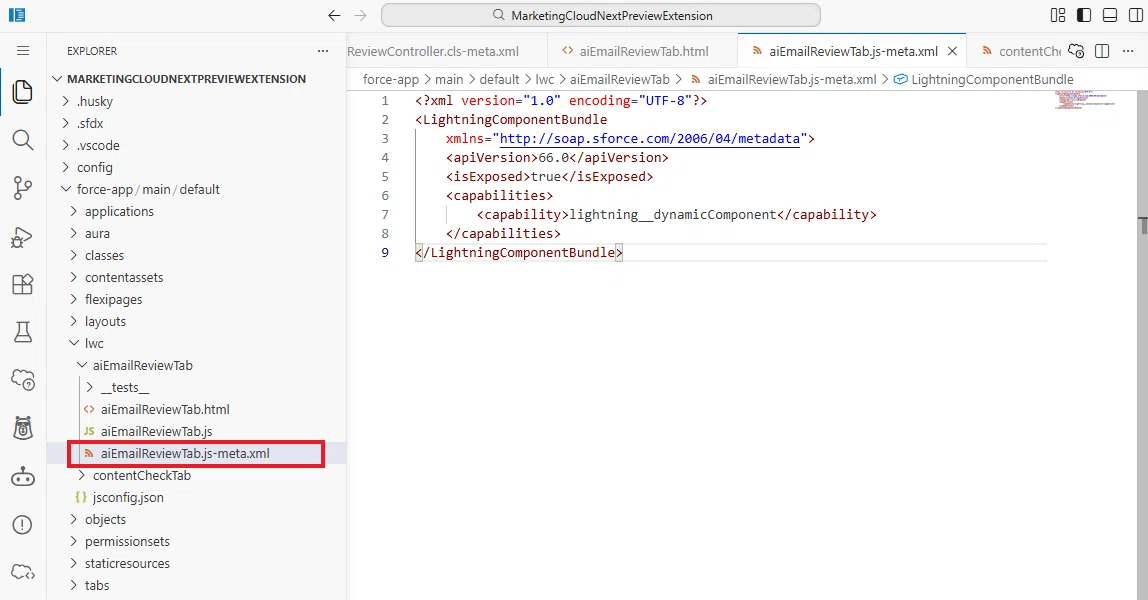Open the Explorer view in activity bar
Image resolution: width=1148 pixels, height=600 pixels.
click(x=23, y=91)
